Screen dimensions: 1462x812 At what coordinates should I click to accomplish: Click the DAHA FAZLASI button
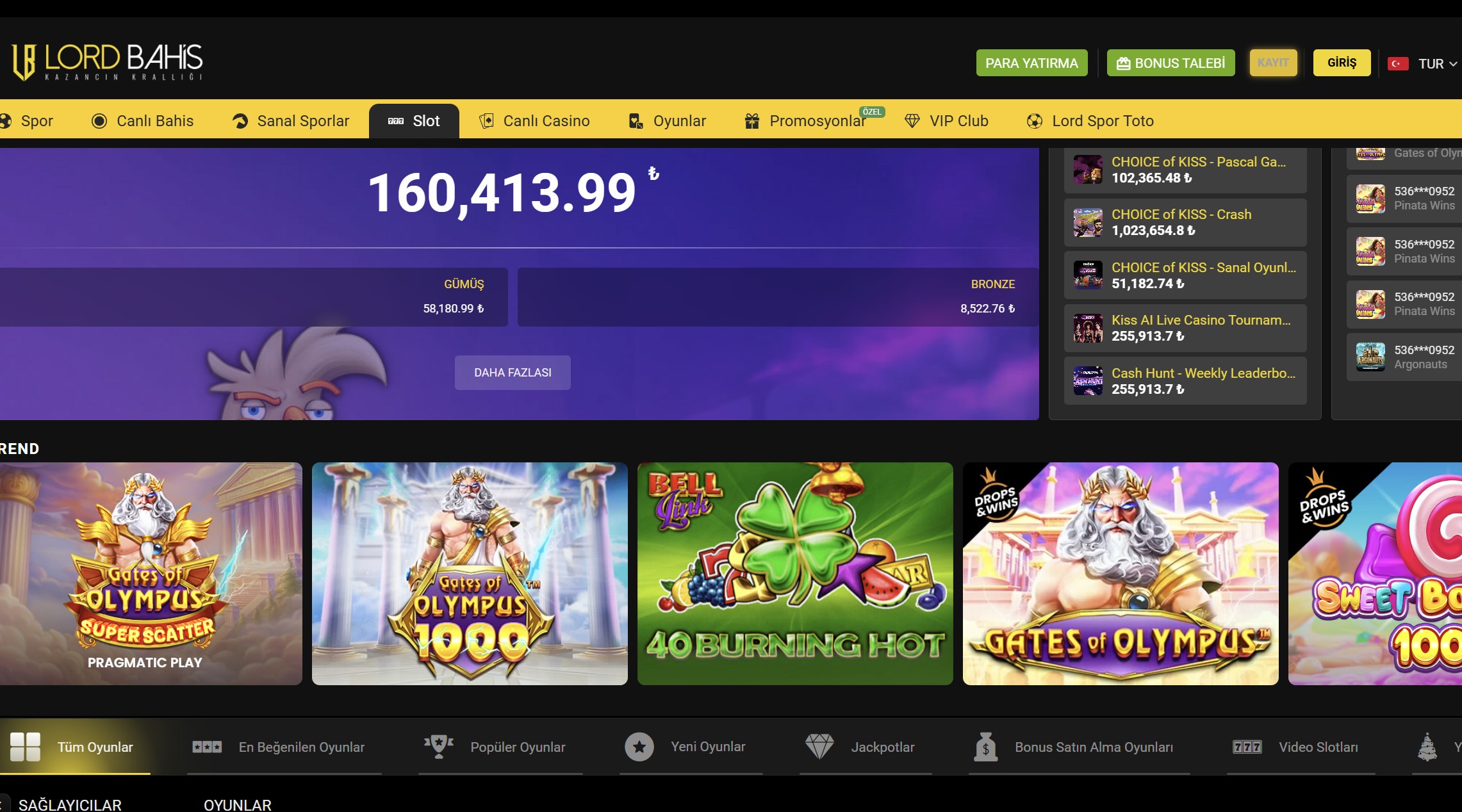coord(513,373)
